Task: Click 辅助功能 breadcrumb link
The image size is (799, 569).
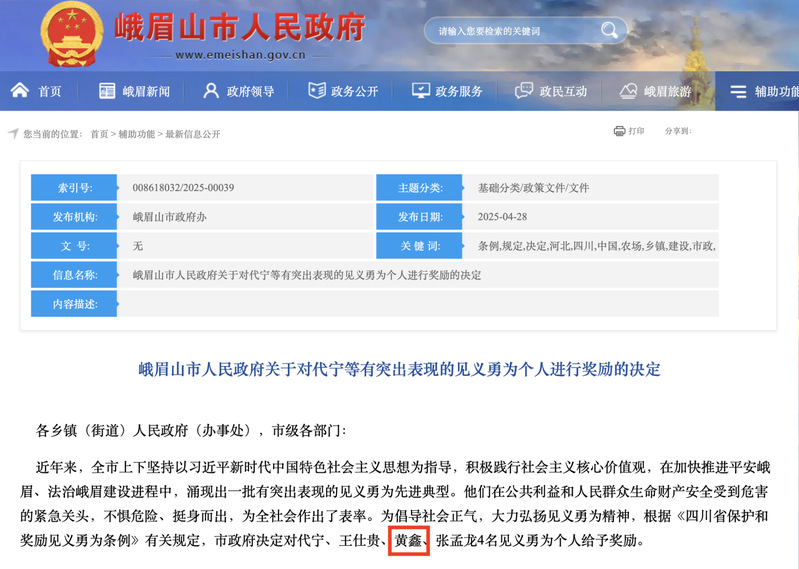Action: tap(137, 134)
